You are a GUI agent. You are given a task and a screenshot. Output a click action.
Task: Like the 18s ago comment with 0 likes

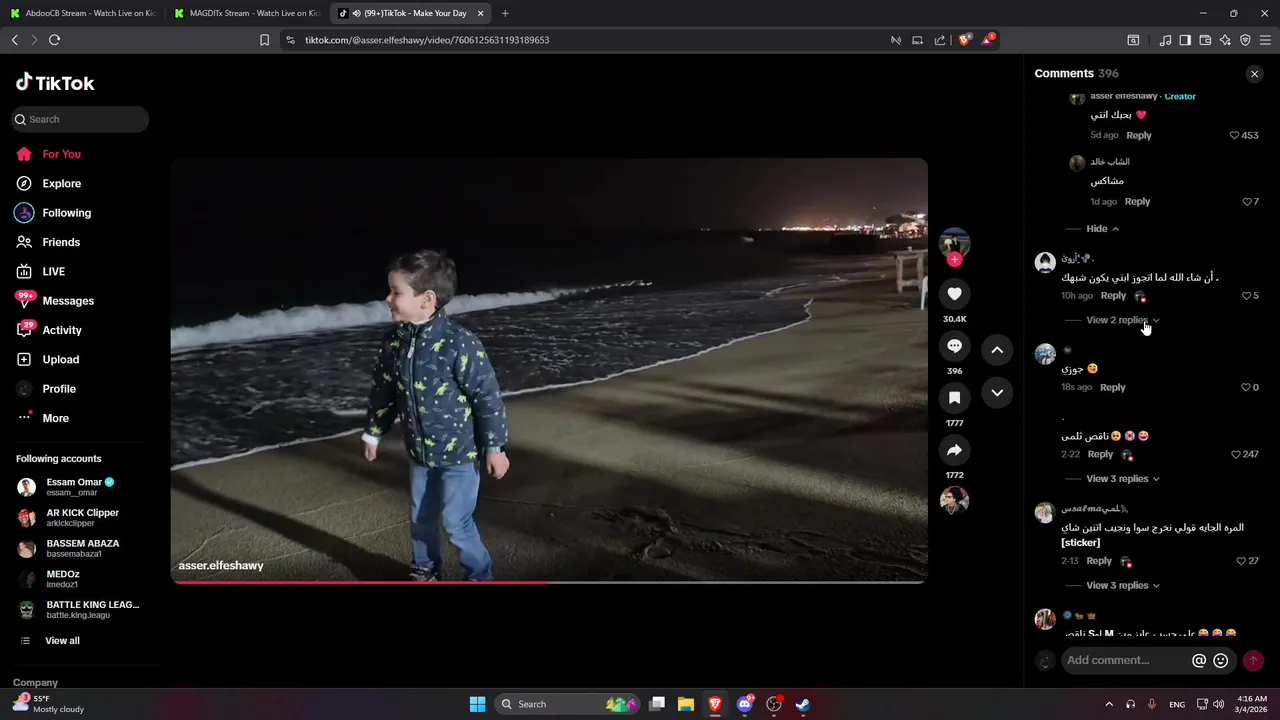(x=1246, y=388)
